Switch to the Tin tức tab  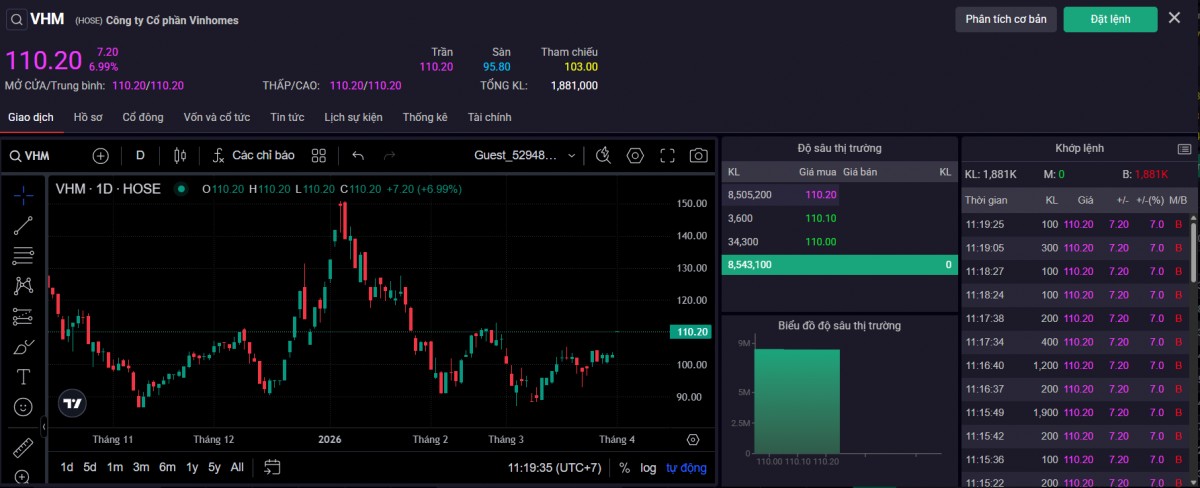click(x=287, y=117)
